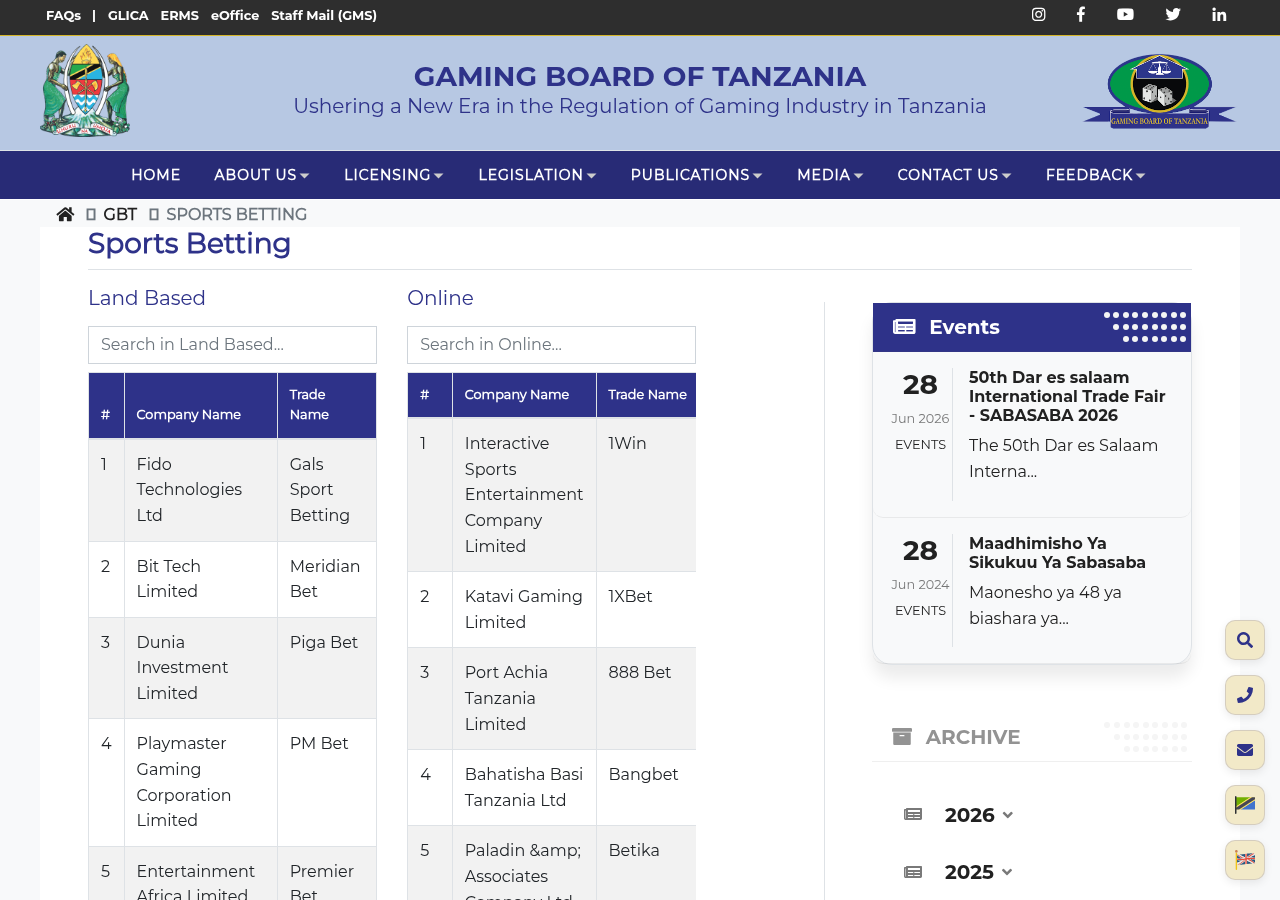Open the Legislation dropdown menu

[537, 175]
